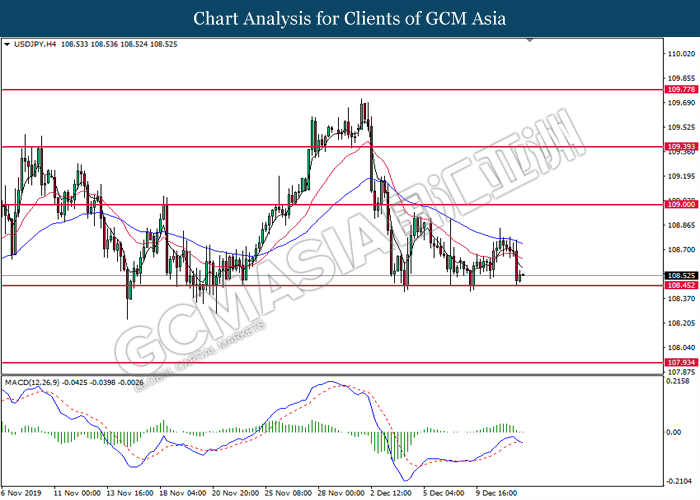The image size is (700, 500).
Task: Click the 109.855 price axis value
Action: tap(682, 78)
